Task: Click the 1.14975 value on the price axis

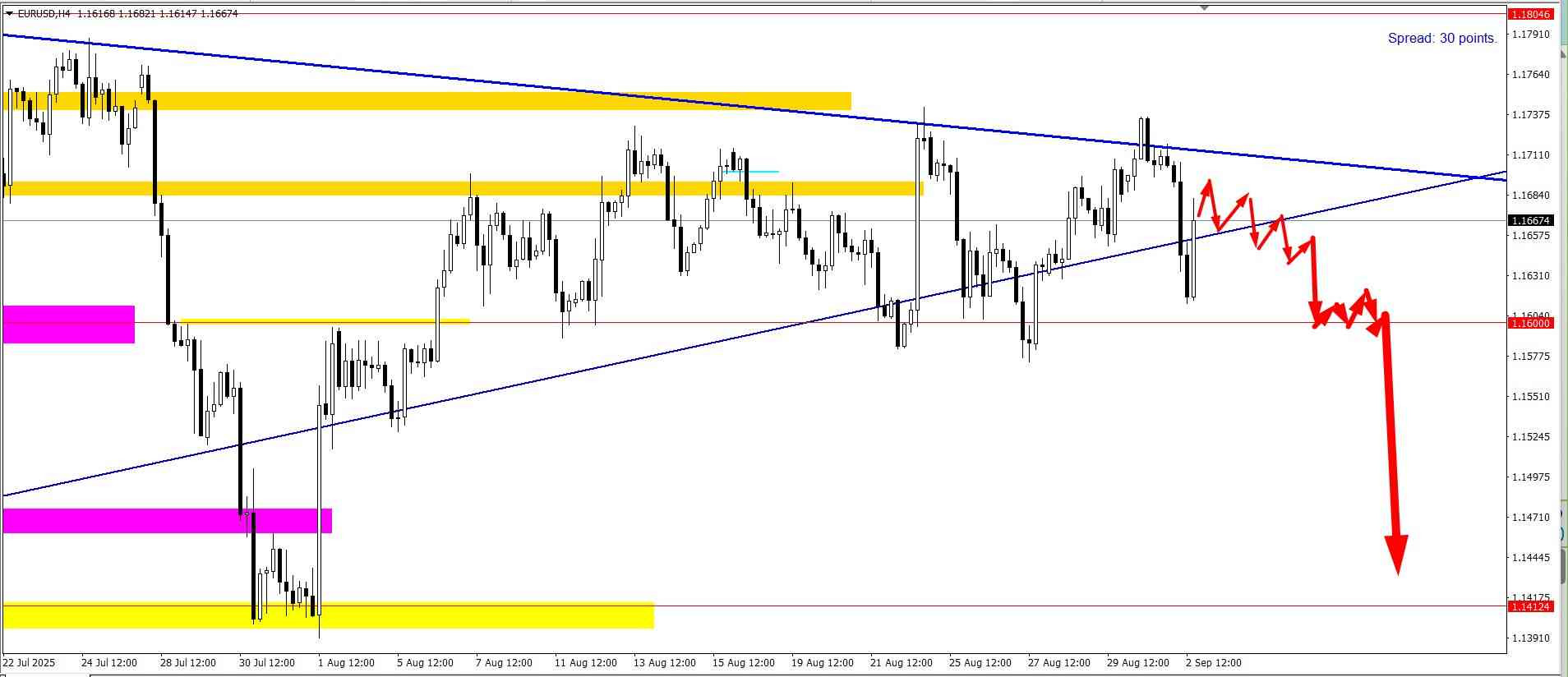Action: (x=1531, y=477)
